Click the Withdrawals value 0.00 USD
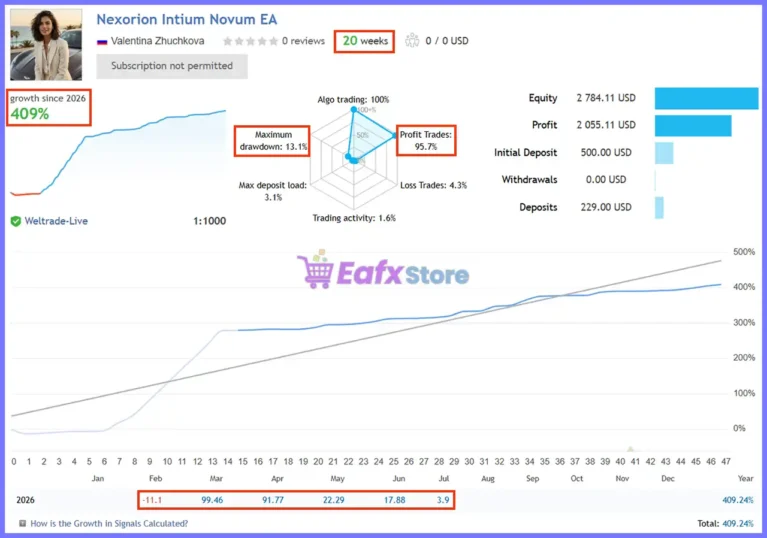Viewport: 767px width, 538px height. click(x=606, y=180)
